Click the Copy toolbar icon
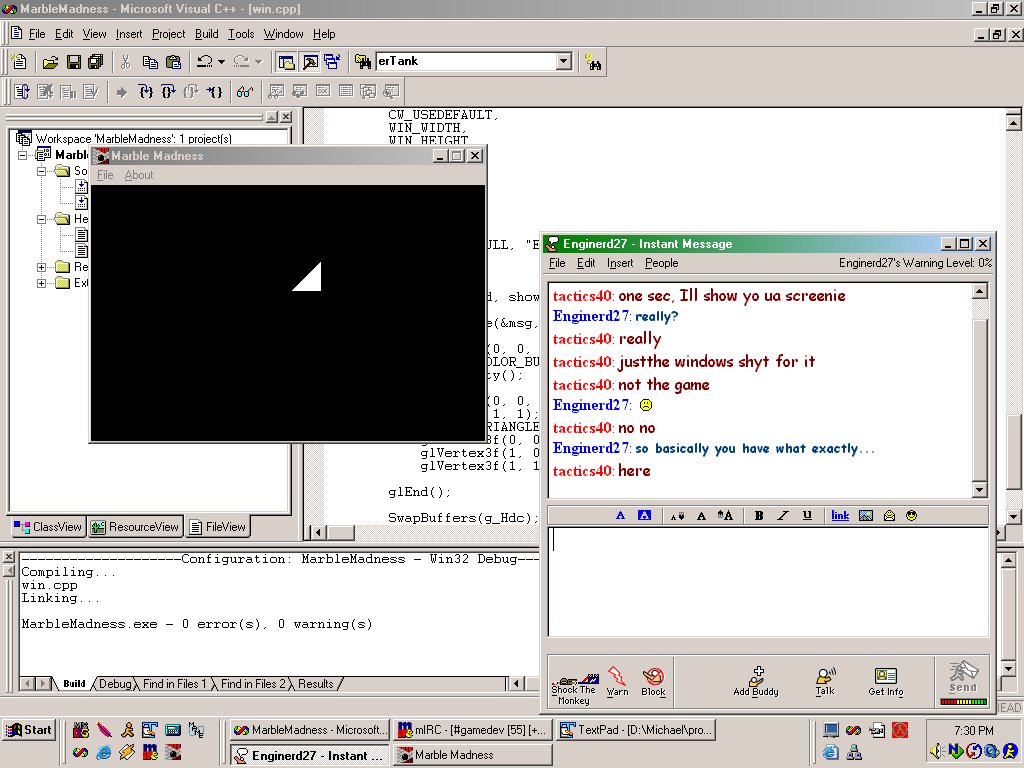 click(150, 62)
